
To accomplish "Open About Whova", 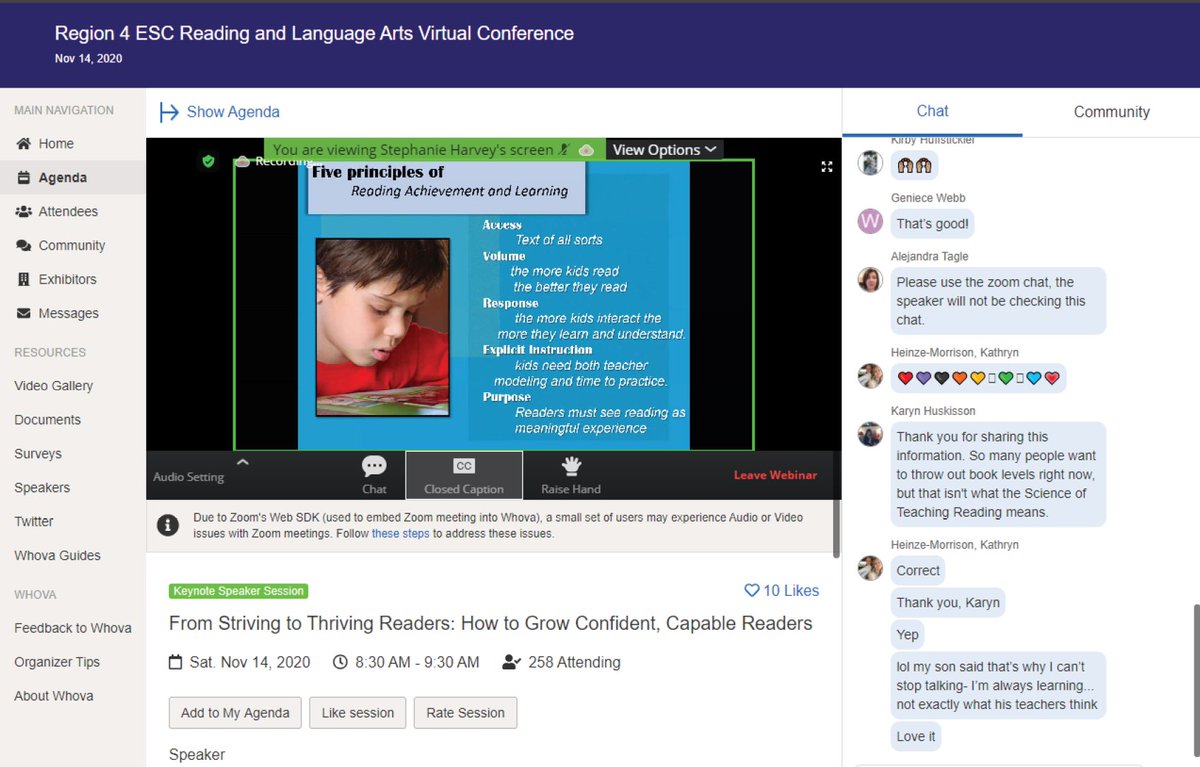I will pyautogui.click(x=54, y=696).
